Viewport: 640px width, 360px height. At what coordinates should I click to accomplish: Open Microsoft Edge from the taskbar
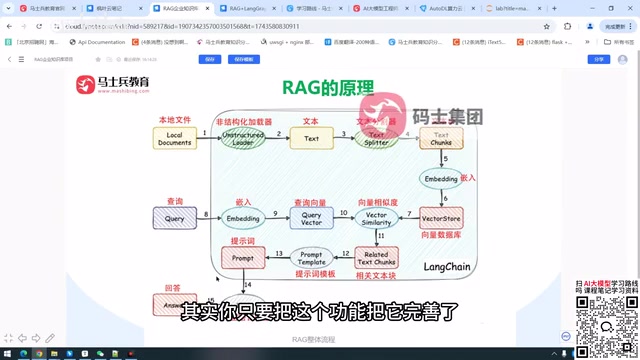24,353
